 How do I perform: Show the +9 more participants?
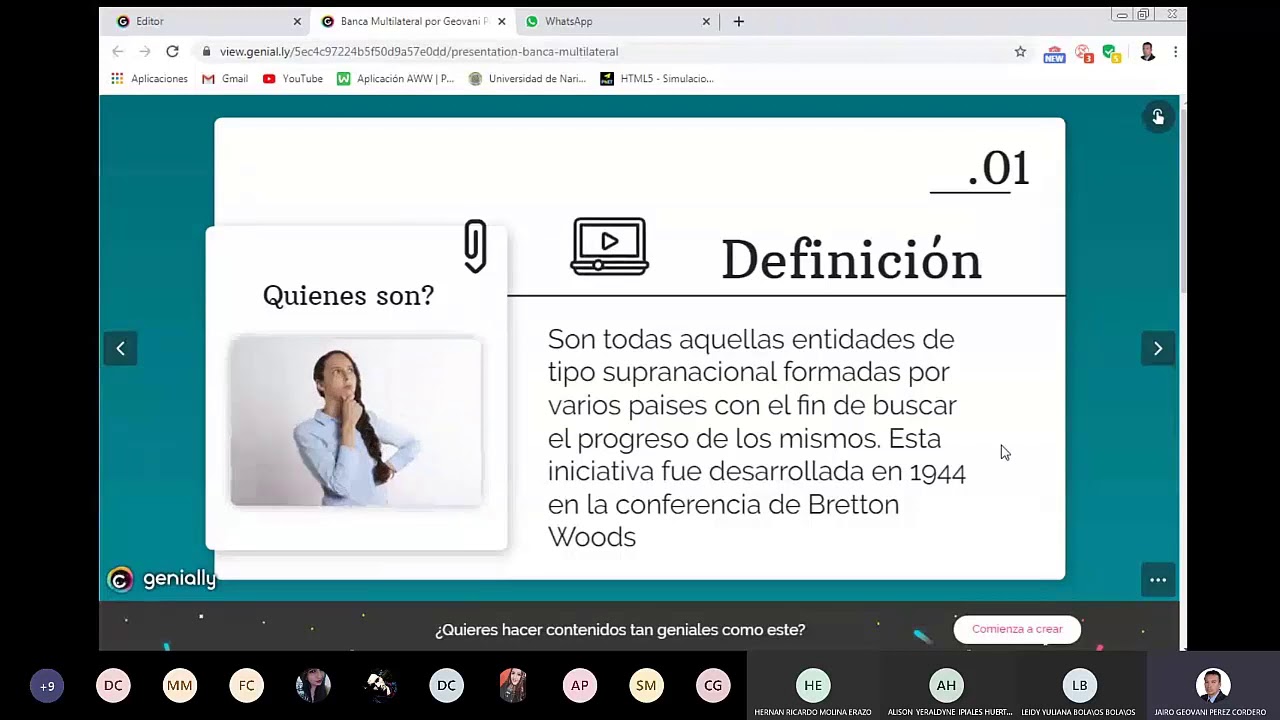coord(47,686)
